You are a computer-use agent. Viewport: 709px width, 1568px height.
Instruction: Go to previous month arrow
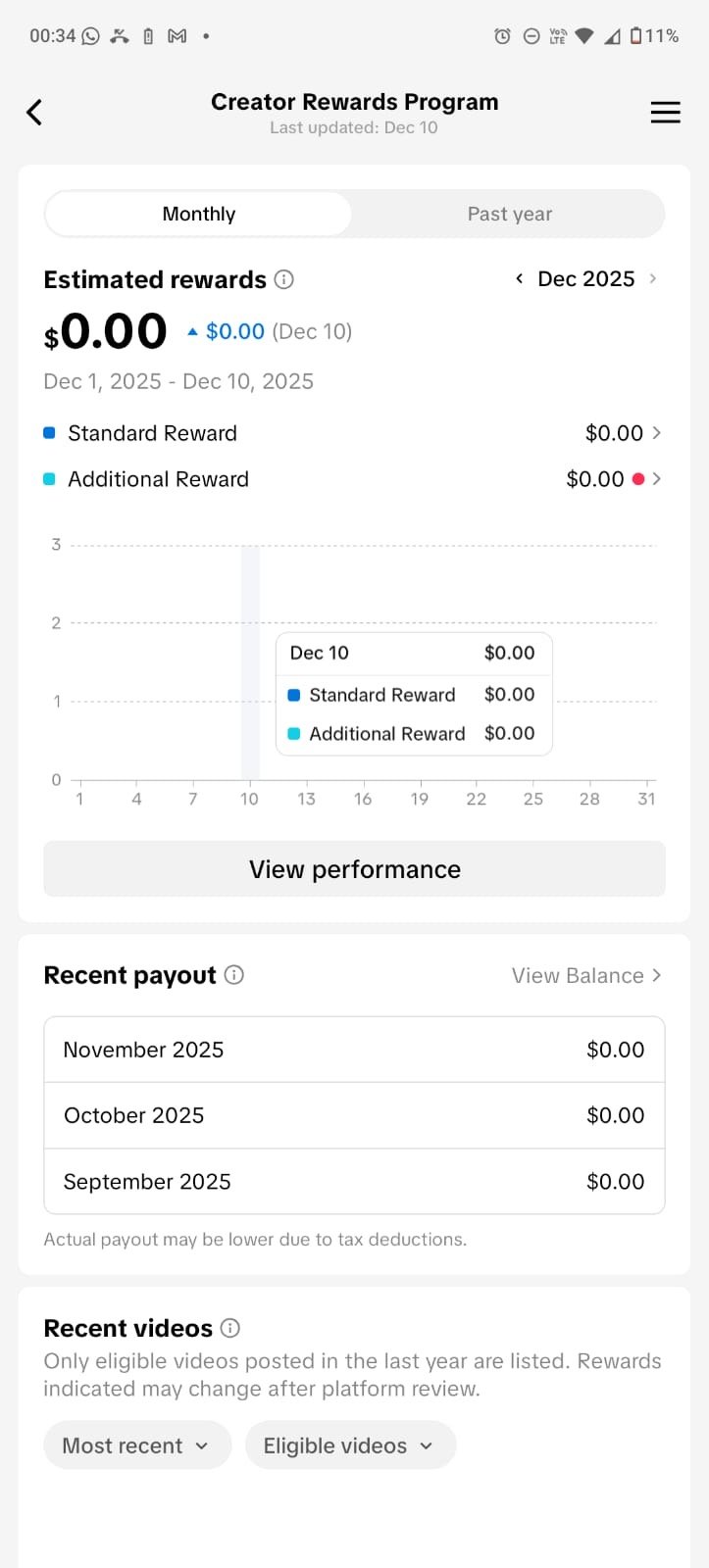(519, 279)
